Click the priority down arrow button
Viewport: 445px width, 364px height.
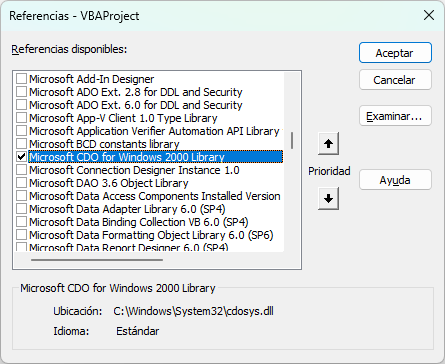(x=328, y=199)
